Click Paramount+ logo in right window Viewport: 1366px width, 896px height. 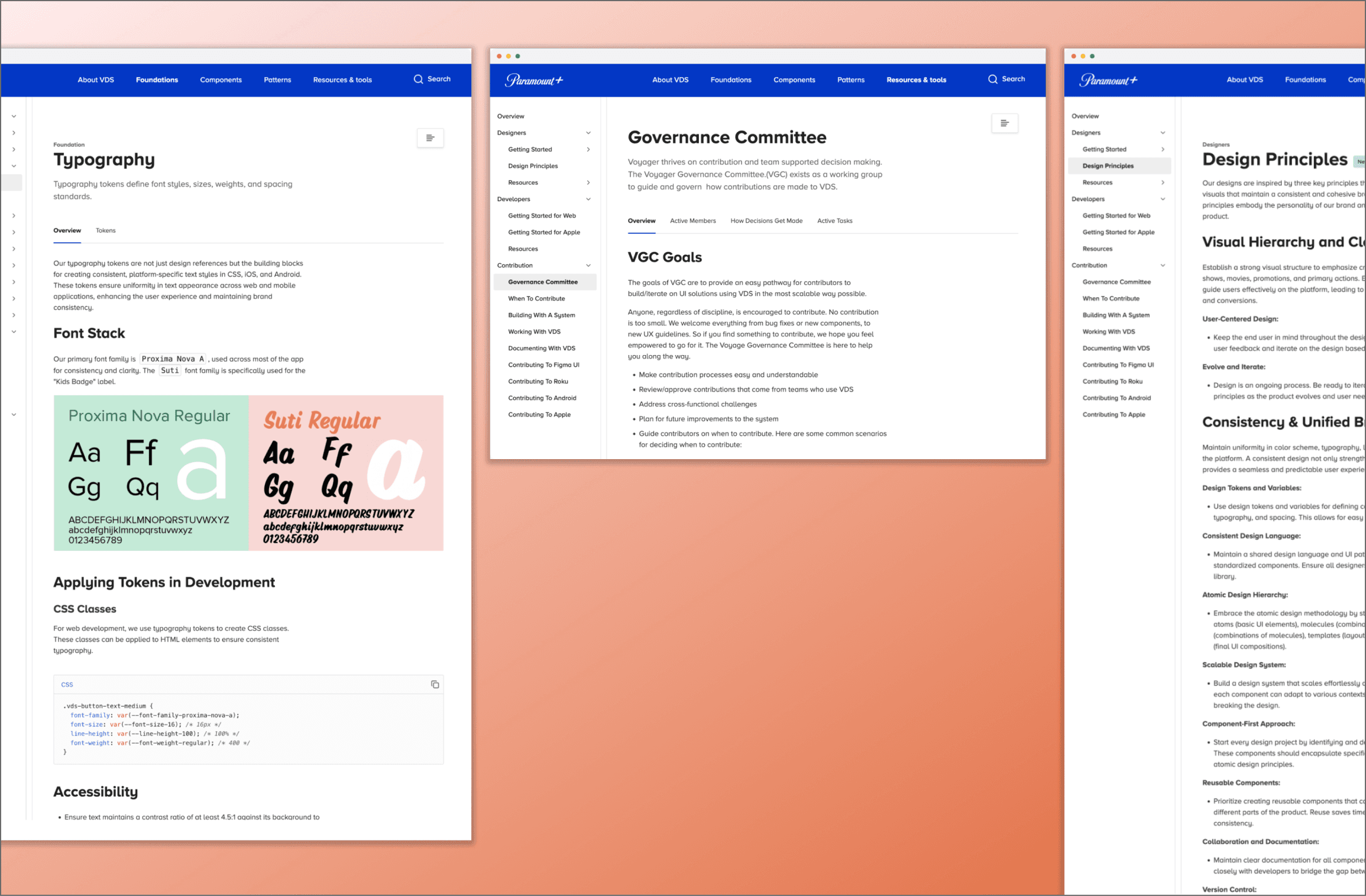click(x=1108, y=80)
